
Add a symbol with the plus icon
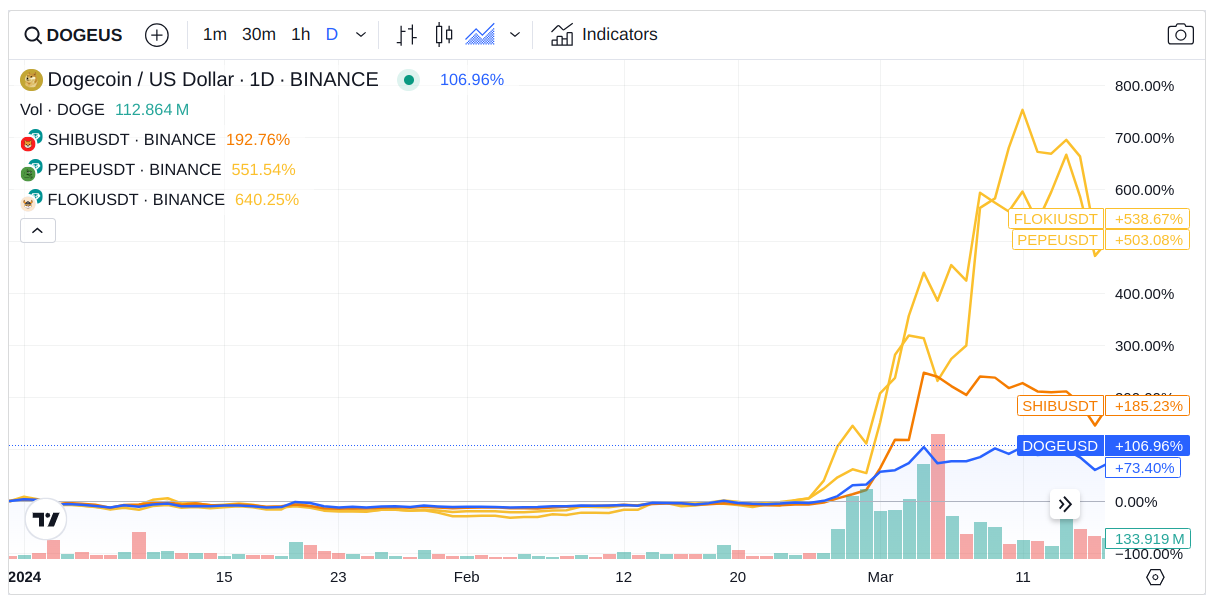tap(157, 35)
